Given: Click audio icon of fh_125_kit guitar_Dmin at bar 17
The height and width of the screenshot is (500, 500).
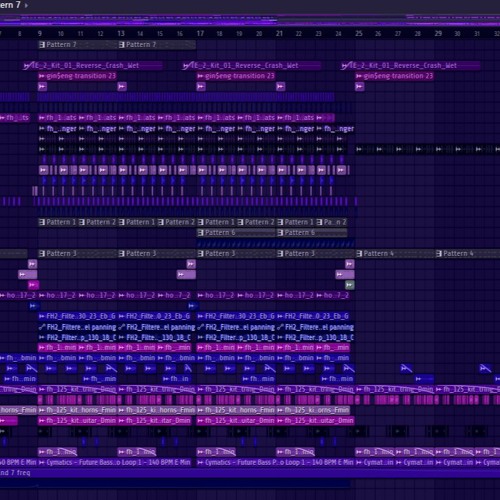Looking at the screenshot, I should tap(201, 421).
